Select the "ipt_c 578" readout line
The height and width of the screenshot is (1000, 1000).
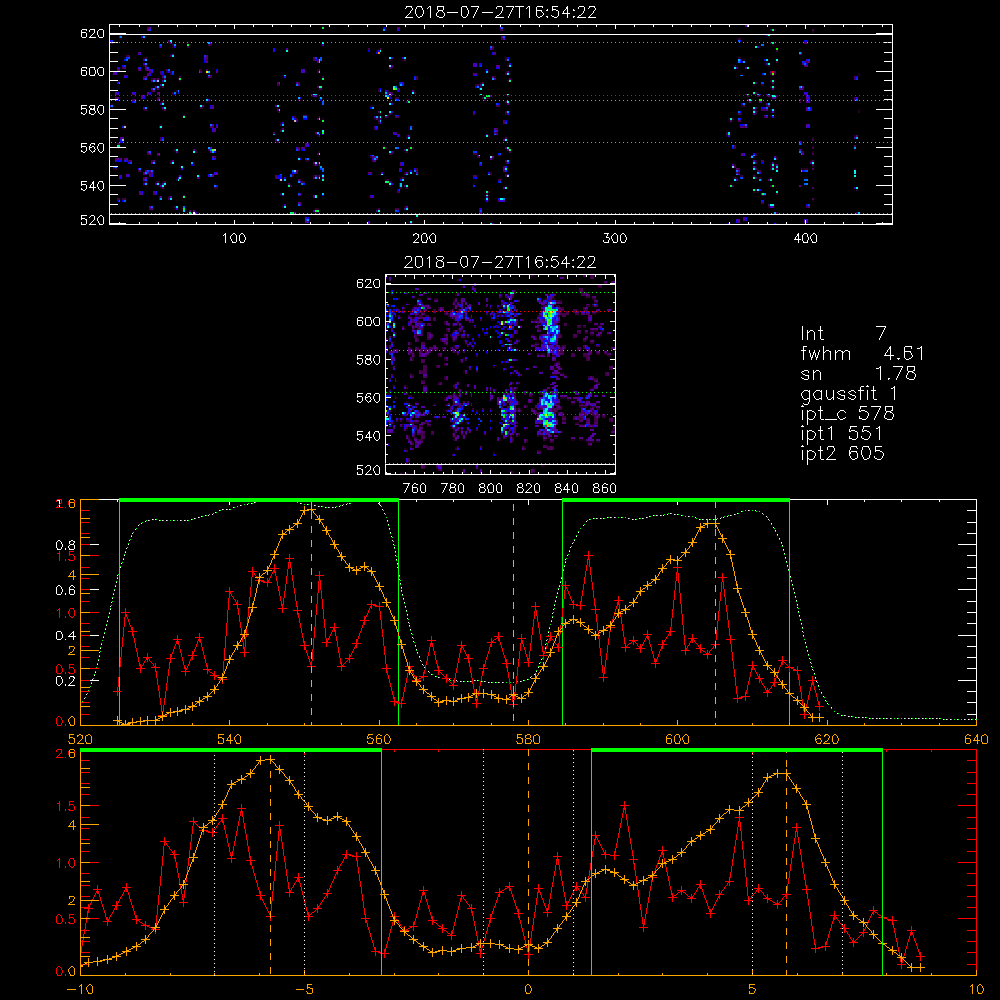pyautogui.click(x=848, y=414)
